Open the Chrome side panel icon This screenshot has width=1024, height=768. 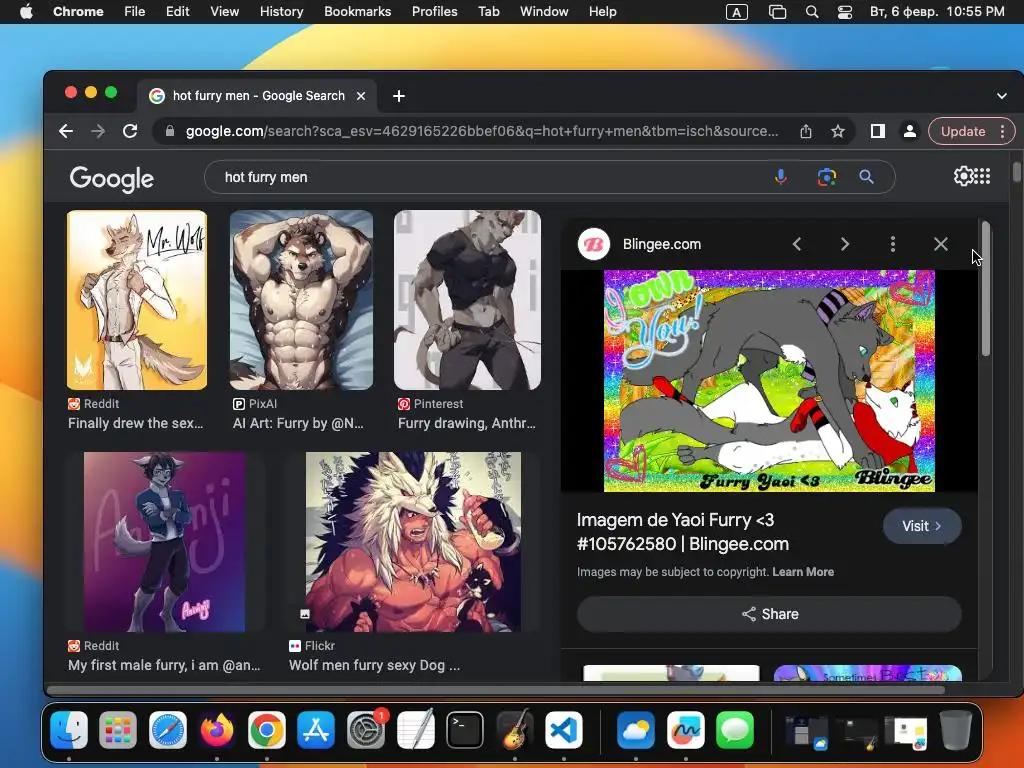pos(878,131)
